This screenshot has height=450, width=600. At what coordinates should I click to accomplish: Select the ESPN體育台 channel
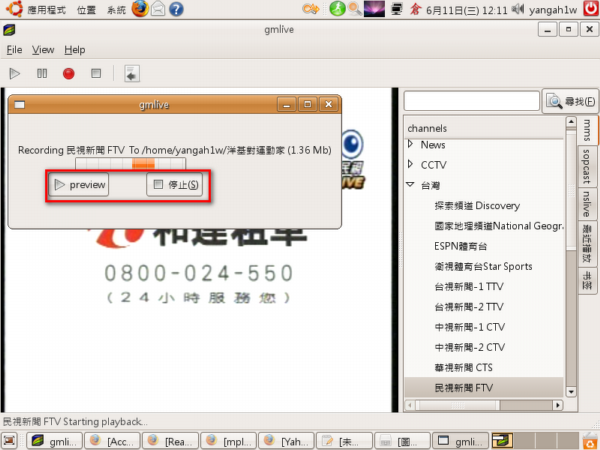click(x=460, y=246)
